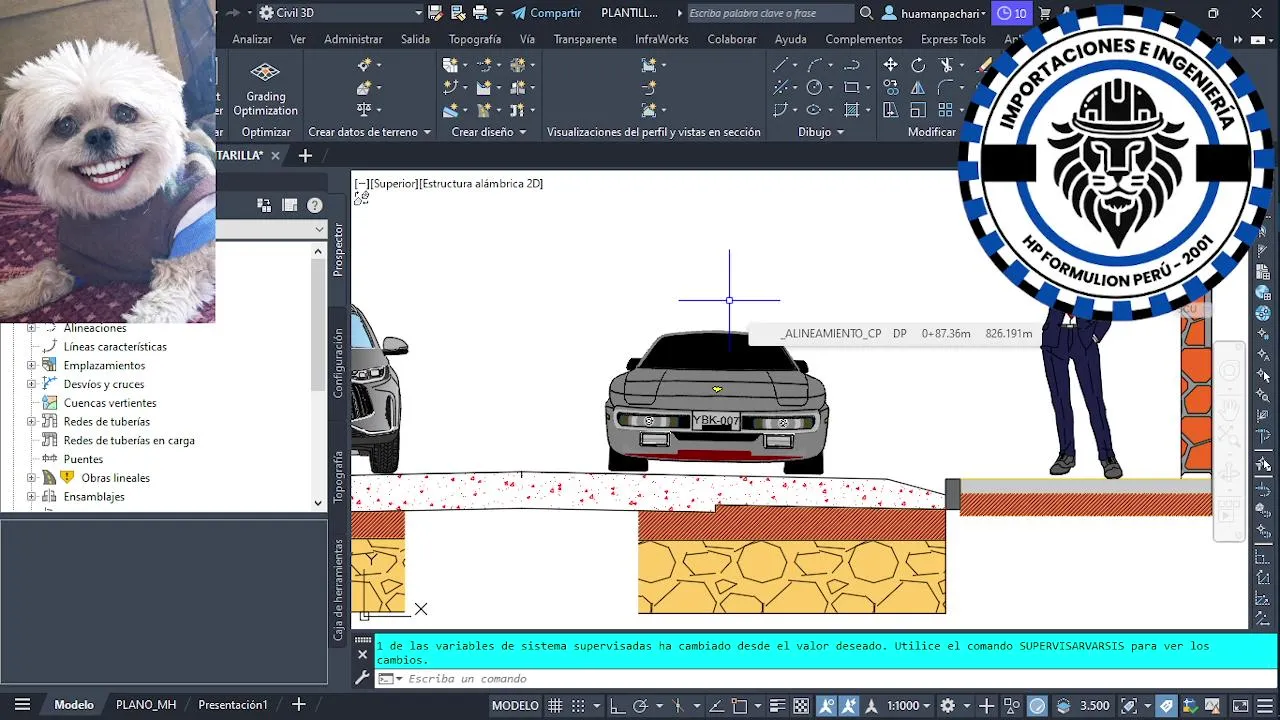Click the Create Profile View icon
Image resolution: width=1280 pixels, height=720 pixels.
pyautogui.click(x=649, y=65)
